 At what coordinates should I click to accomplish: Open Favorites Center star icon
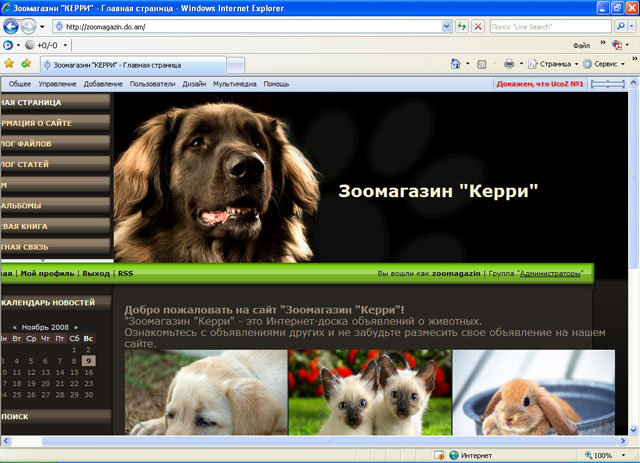pos(9,64)
